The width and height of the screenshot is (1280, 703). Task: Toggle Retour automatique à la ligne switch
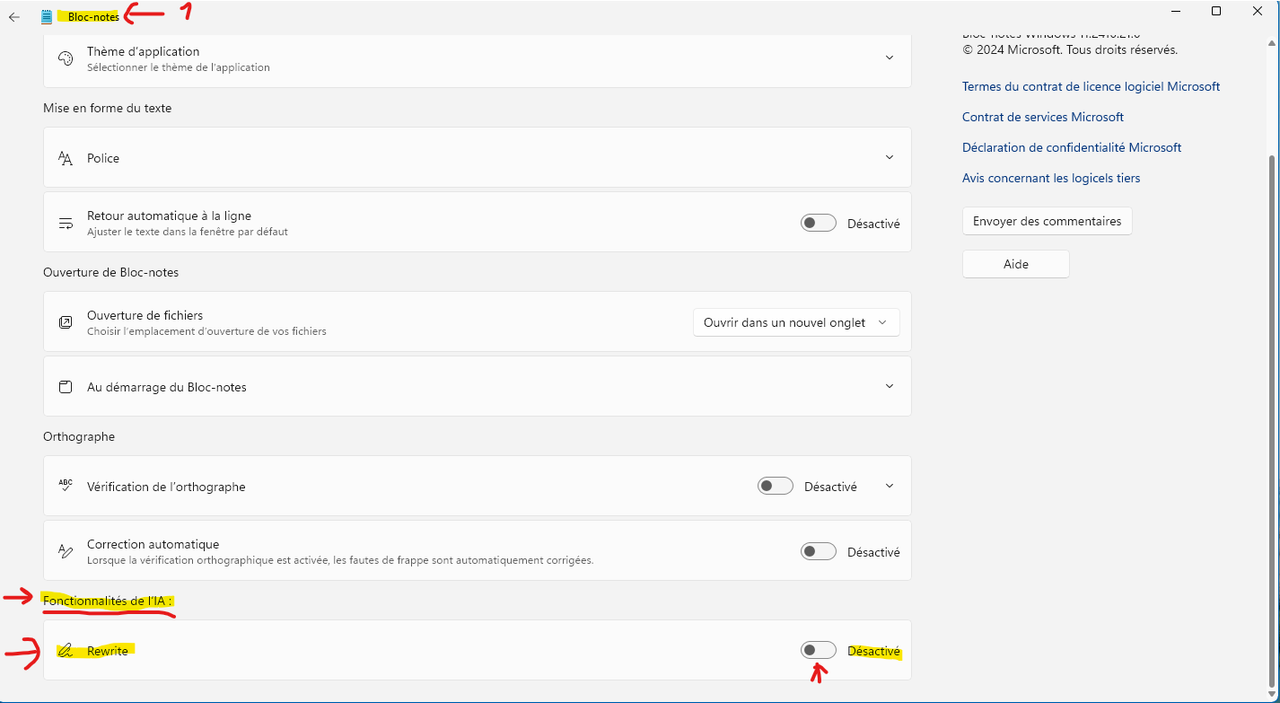pos(818,223)
